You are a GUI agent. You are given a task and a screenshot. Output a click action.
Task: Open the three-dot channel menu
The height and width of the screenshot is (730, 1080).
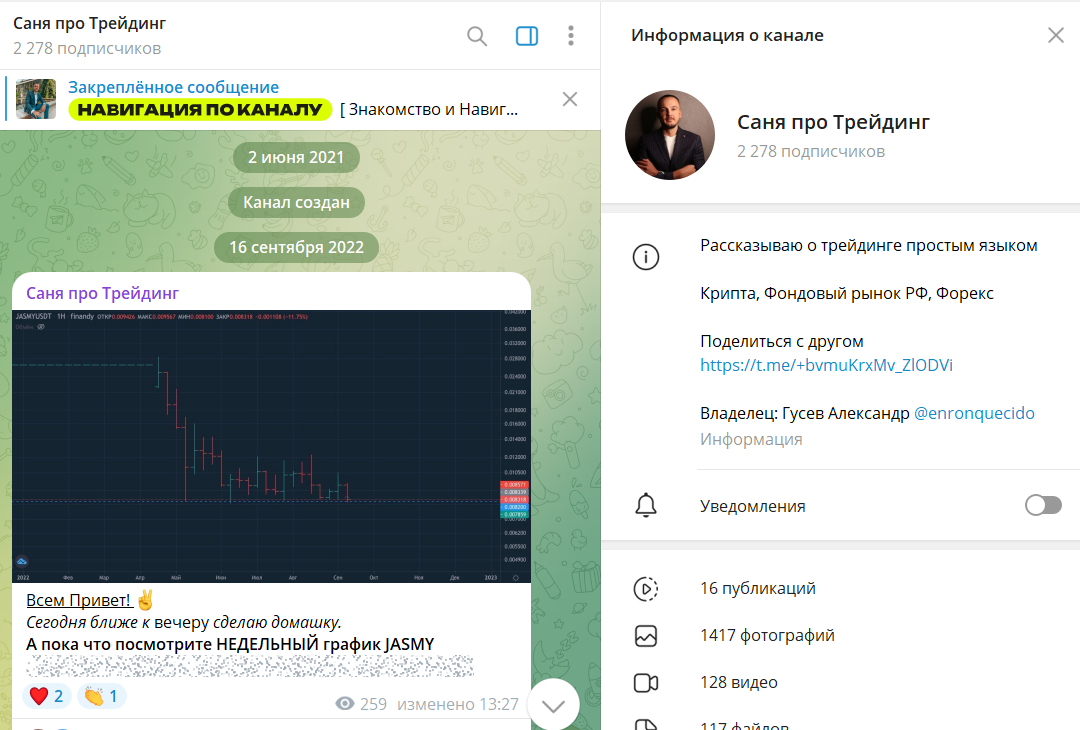coord(570,35)
